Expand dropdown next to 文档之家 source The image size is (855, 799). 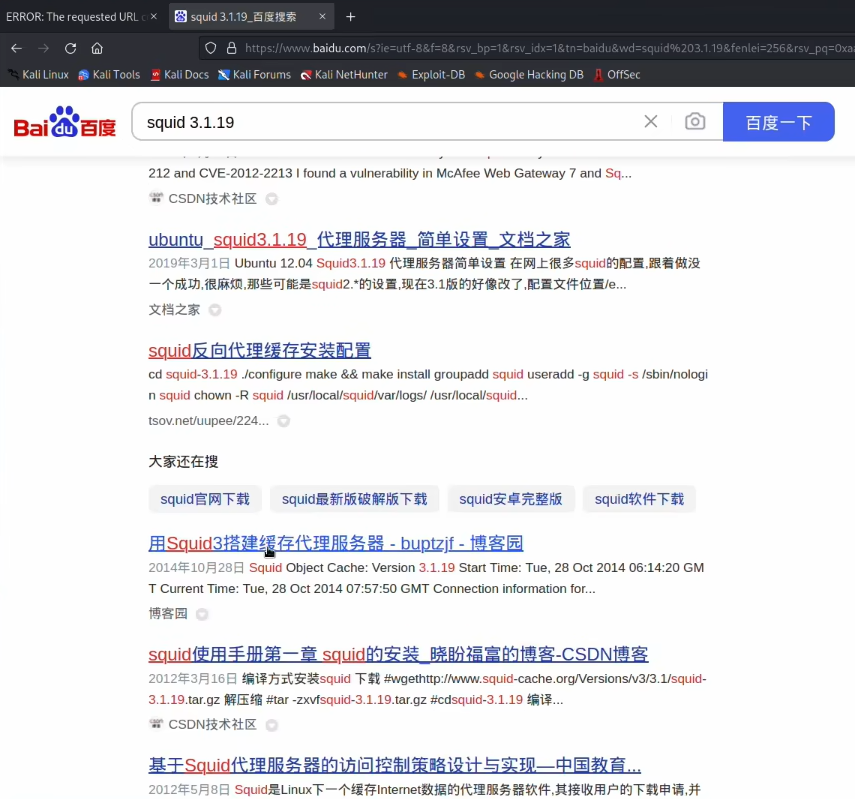click(215, 310)
